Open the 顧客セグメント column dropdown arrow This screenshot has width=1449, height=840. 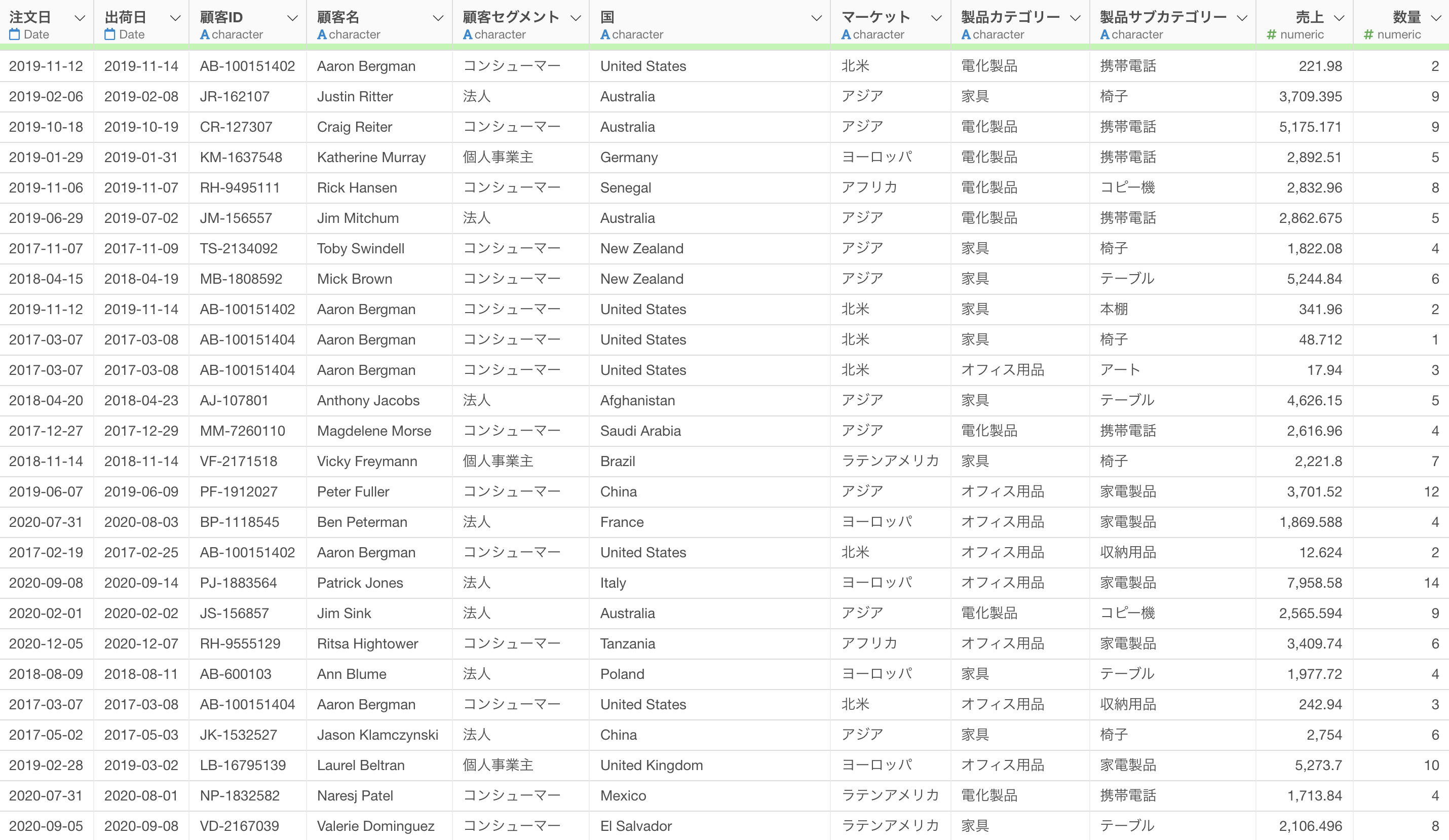point(576,18)
